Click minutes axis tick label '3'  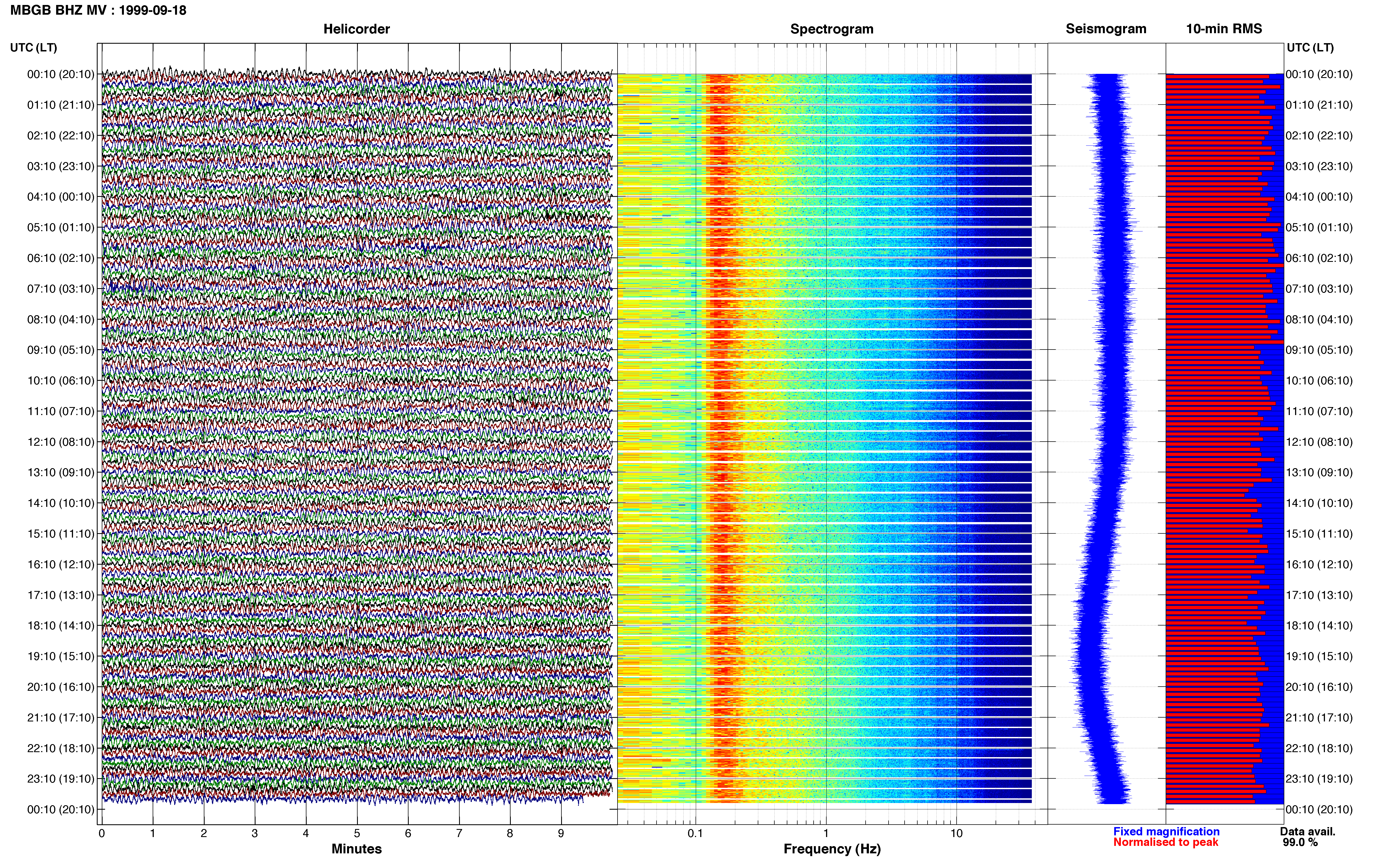point(255,833)
